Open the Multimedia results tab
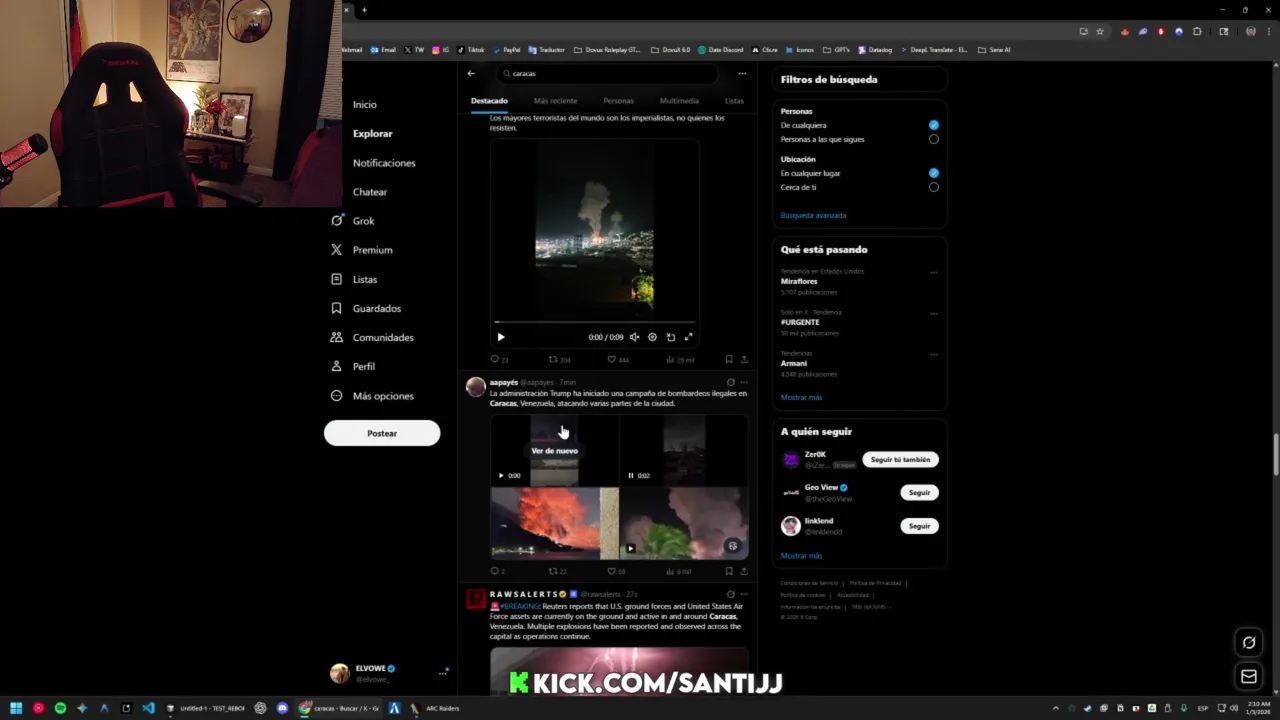 coord(679,101)
